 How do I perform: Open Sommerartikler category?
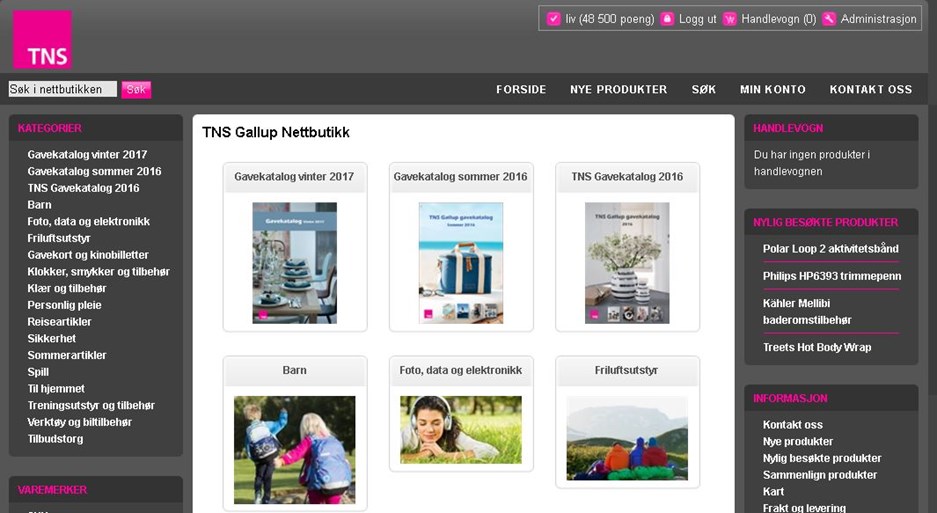[x=67, y=355]
